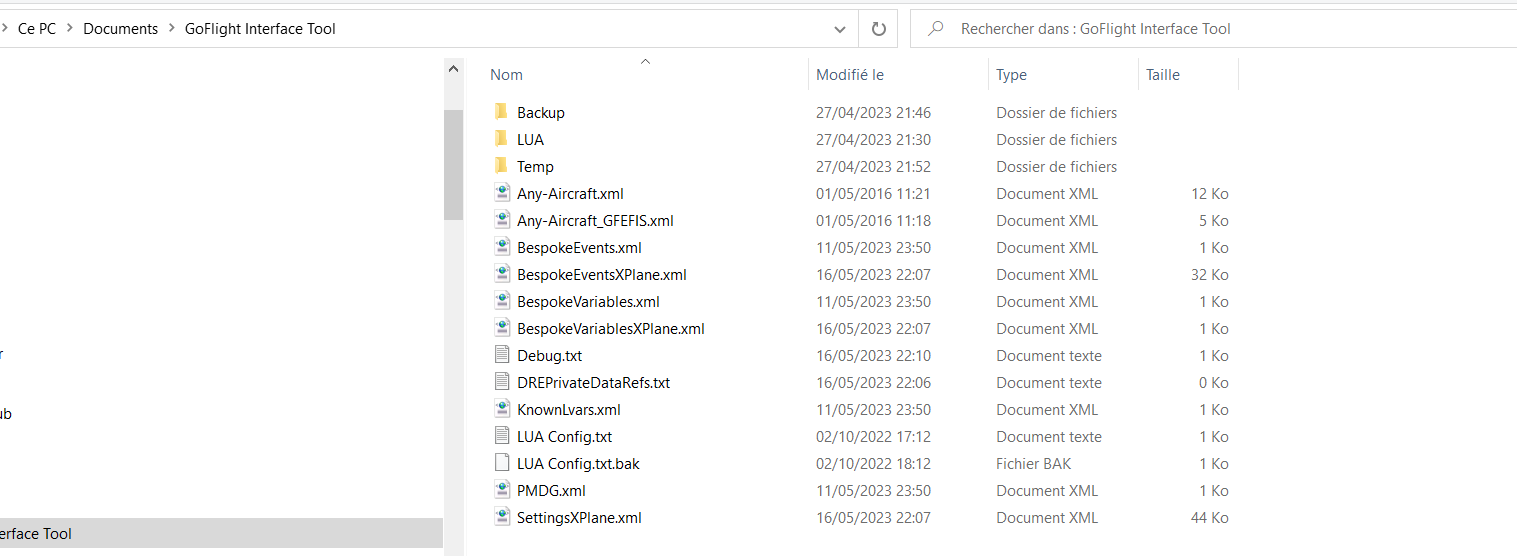The image size is (1517, 556).
Task: Select the LUA folder icon
Action: [x=502, y=139]
